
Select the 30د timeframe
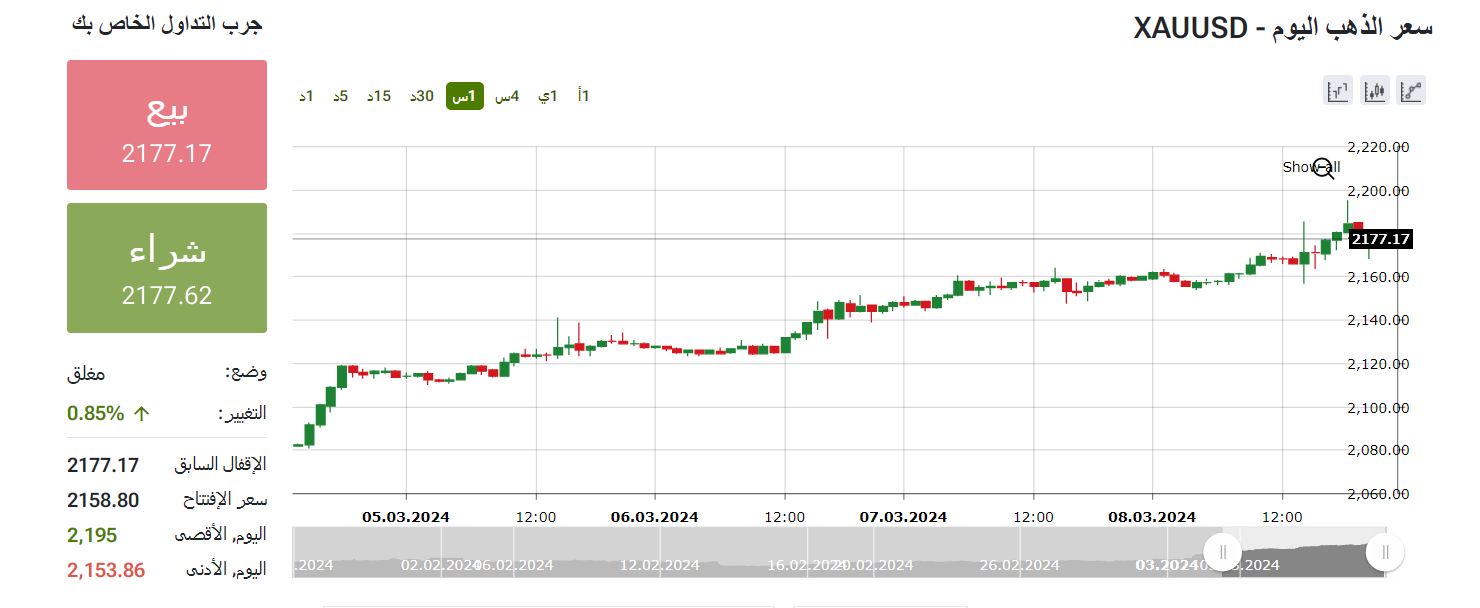pos(422,96)
